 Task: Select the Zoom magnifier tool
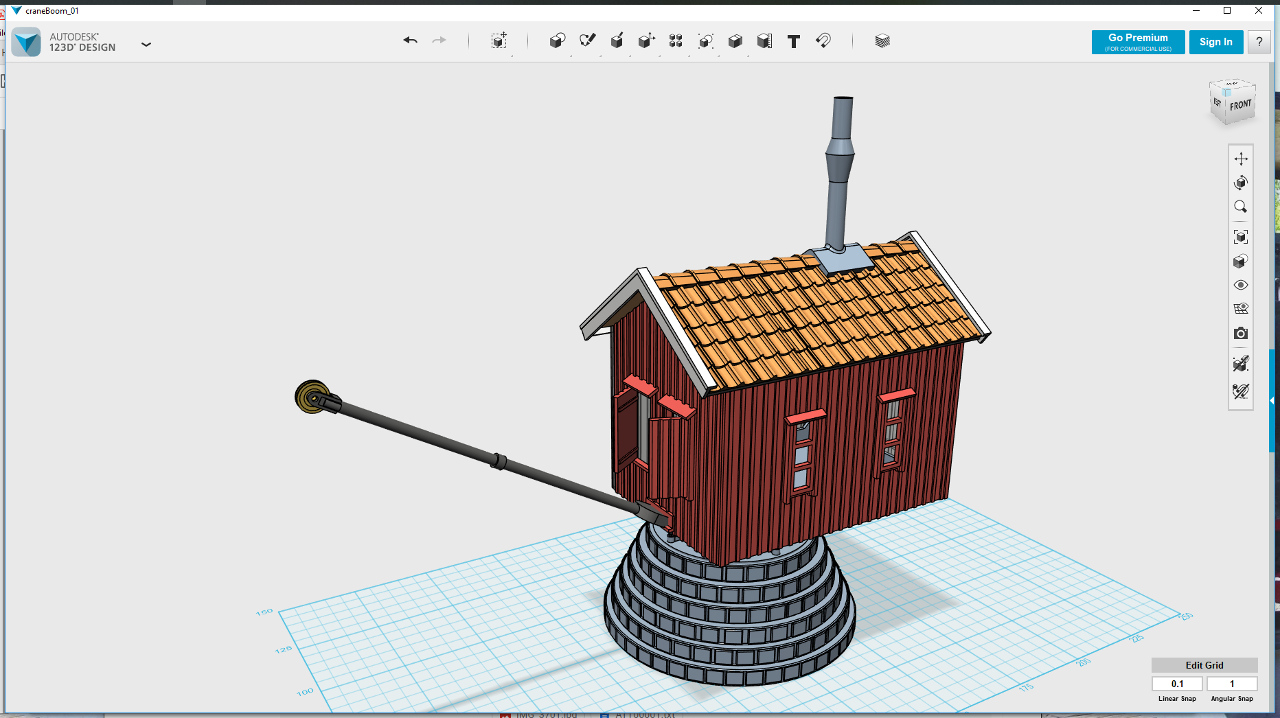(1241, 207)
